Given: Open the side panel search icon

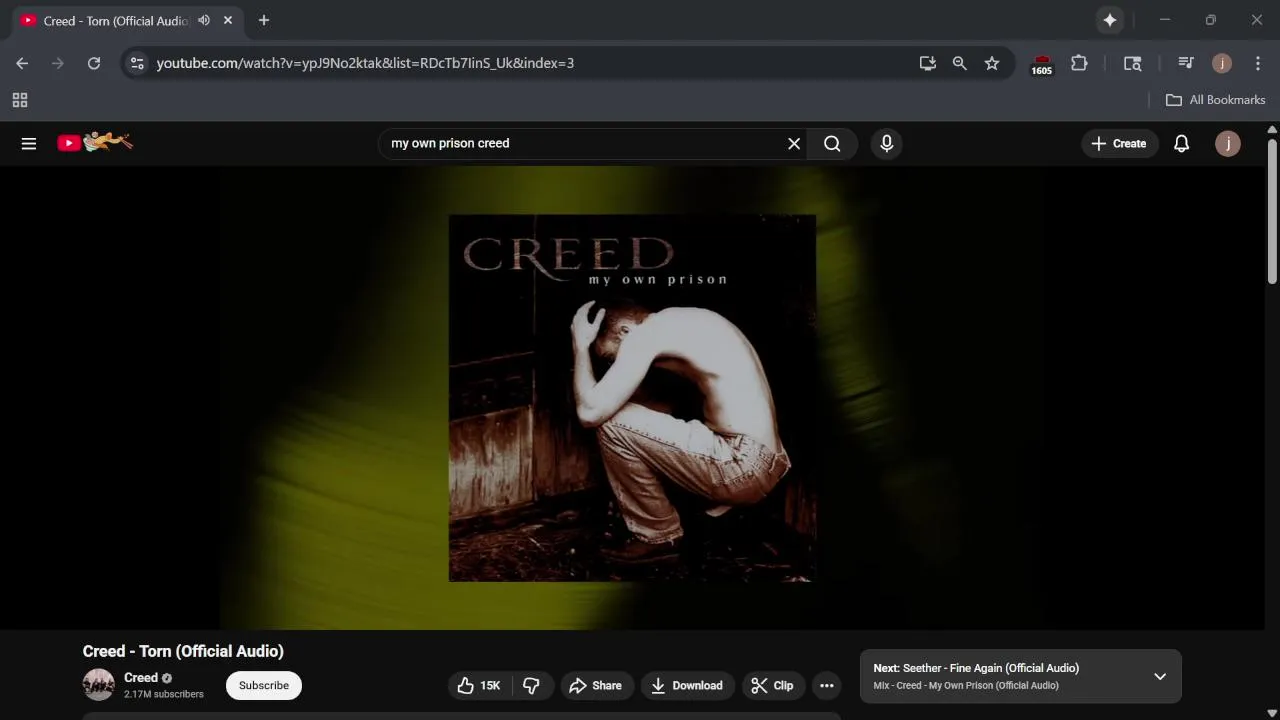Looking at the screenshot, I should point(1133,63).
